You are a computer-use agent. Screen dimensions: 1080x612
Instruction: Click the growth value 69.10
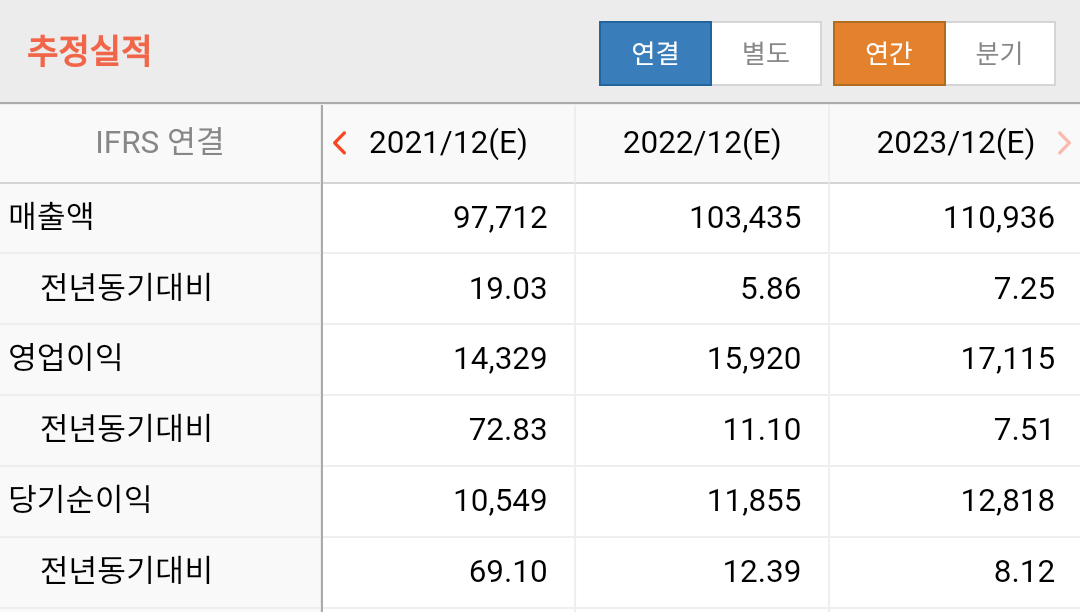click(x=508, y=572)
